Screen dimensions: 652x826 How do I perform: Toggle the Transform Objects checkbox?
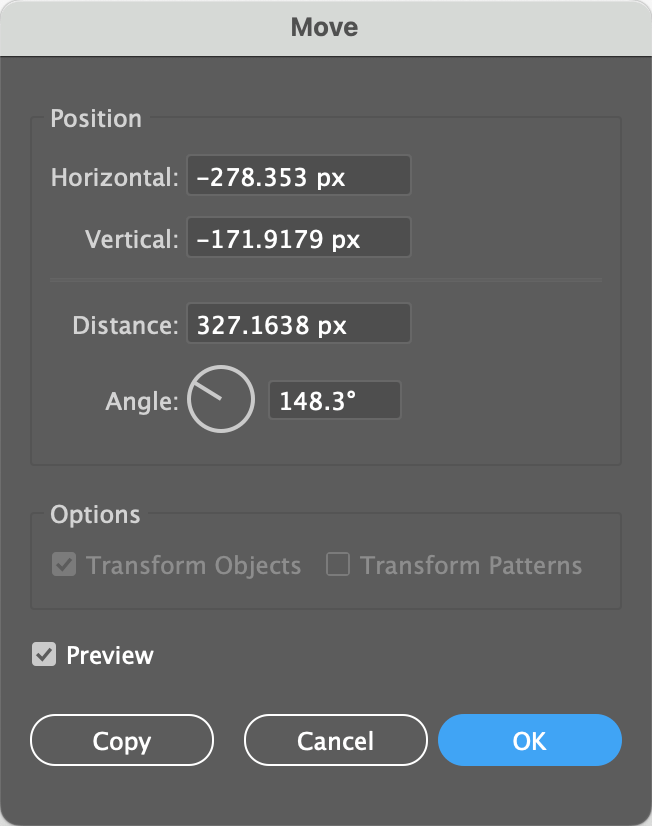pos(64,565)
